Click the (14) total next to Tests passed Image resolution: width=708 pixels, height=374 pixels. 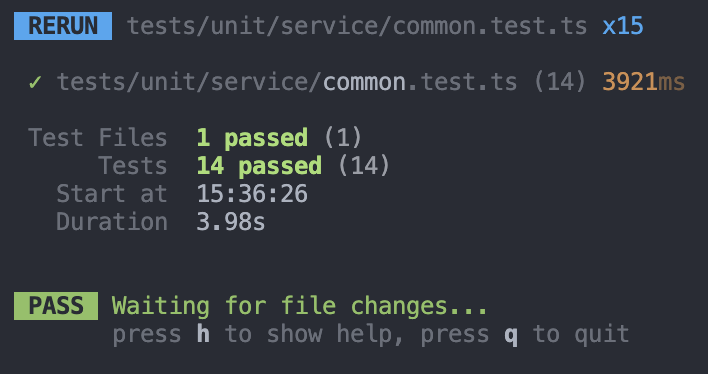pyautogui.click(x=364, y=166)
